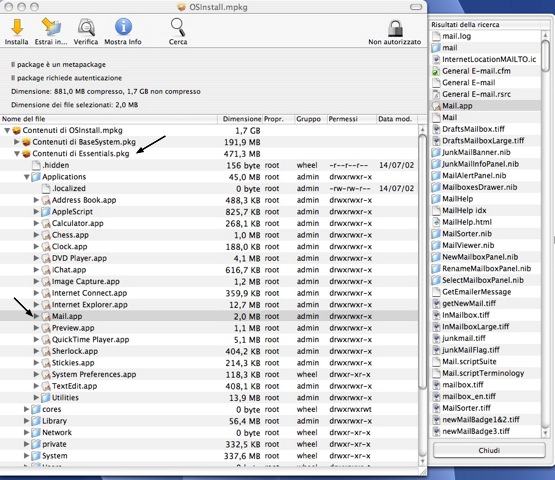555x480 pixels.
Task: Click the toolbar toggle pill in title bar
Action: tap(416, 7)
